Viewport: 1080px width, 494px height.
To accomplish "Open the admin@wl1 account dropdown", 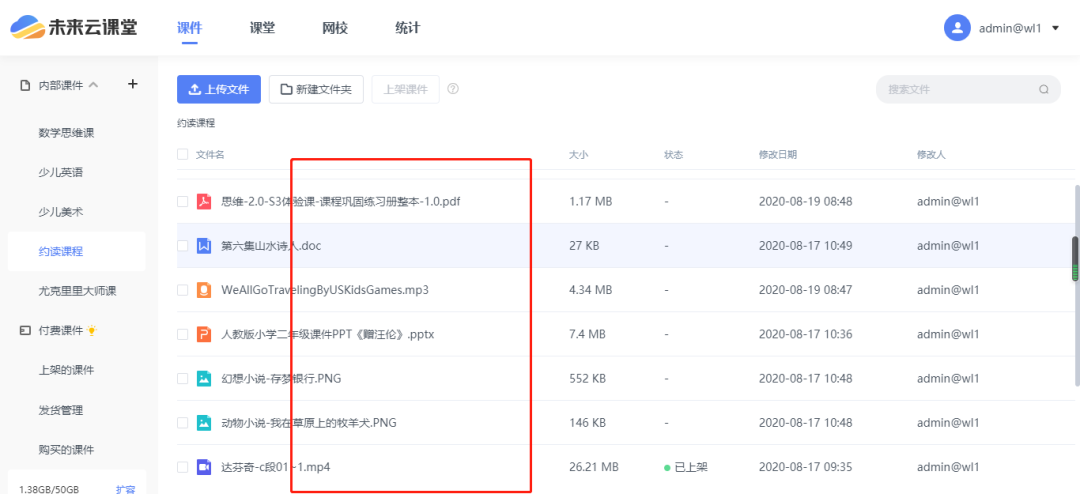I will tap(1003, 28).
